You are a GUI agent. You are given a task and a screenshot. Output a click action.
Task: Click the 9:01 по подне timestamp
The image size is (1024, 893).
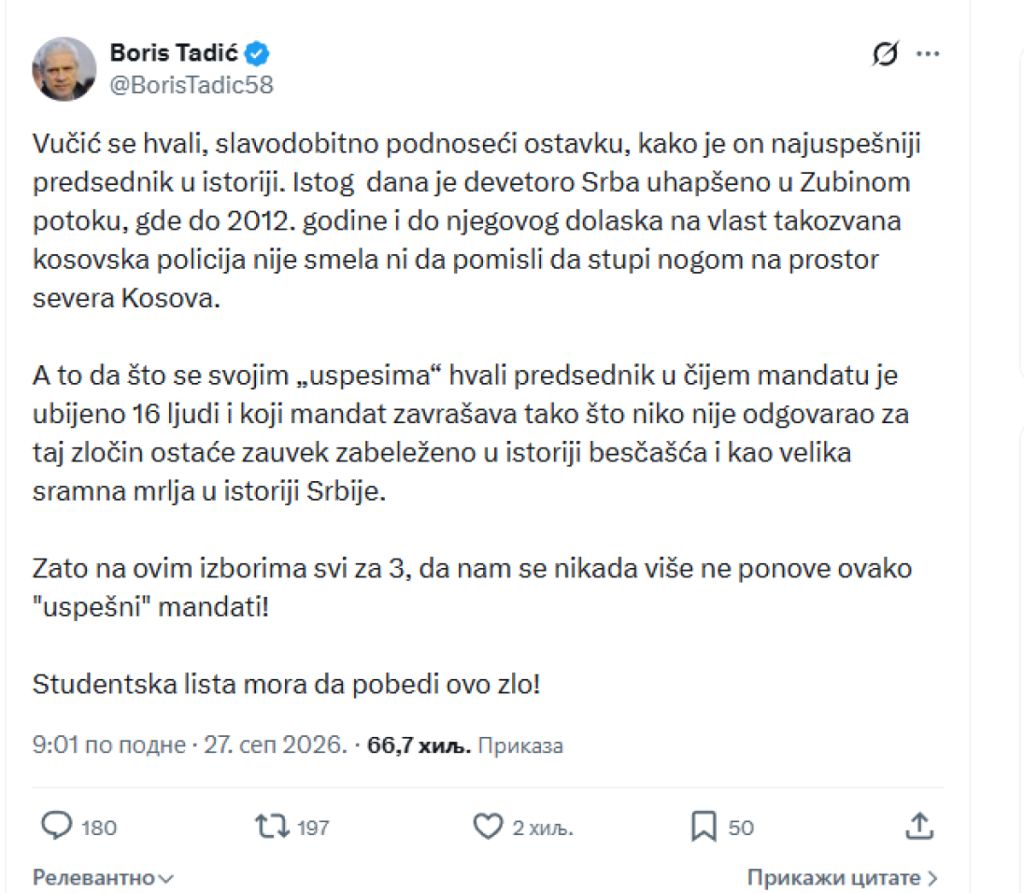click(x=109, y=745)
